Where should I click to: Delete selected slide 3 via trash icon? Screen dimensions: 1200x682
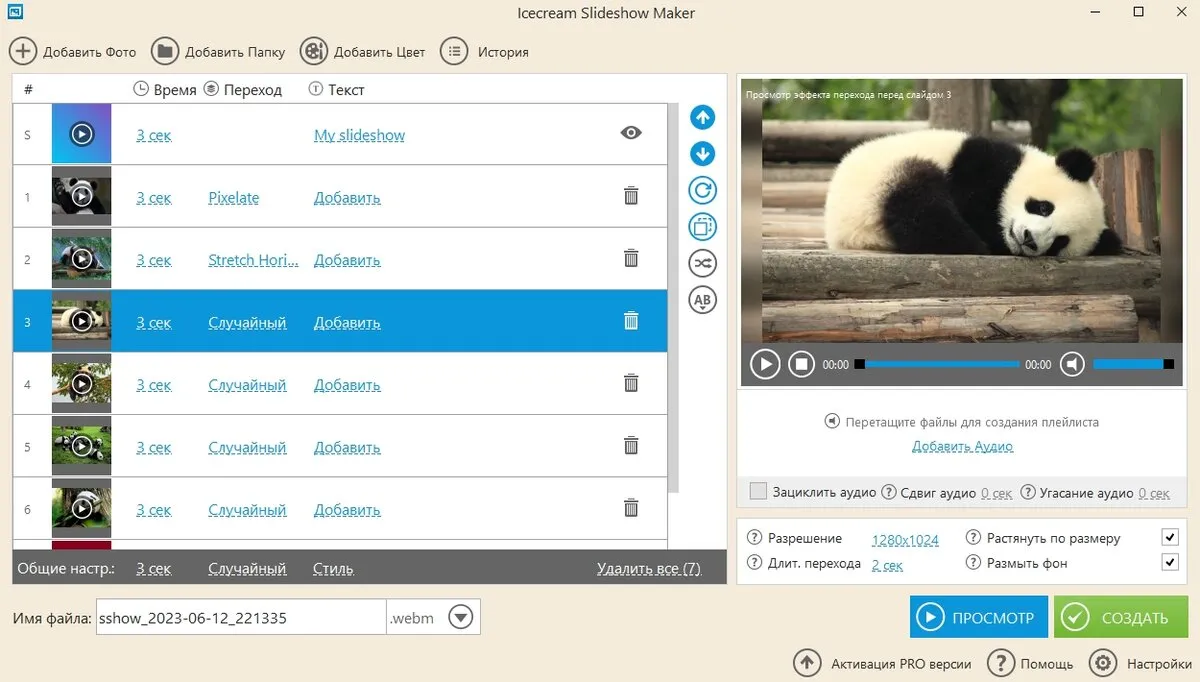pyautogui.click(x=631, y=321)
